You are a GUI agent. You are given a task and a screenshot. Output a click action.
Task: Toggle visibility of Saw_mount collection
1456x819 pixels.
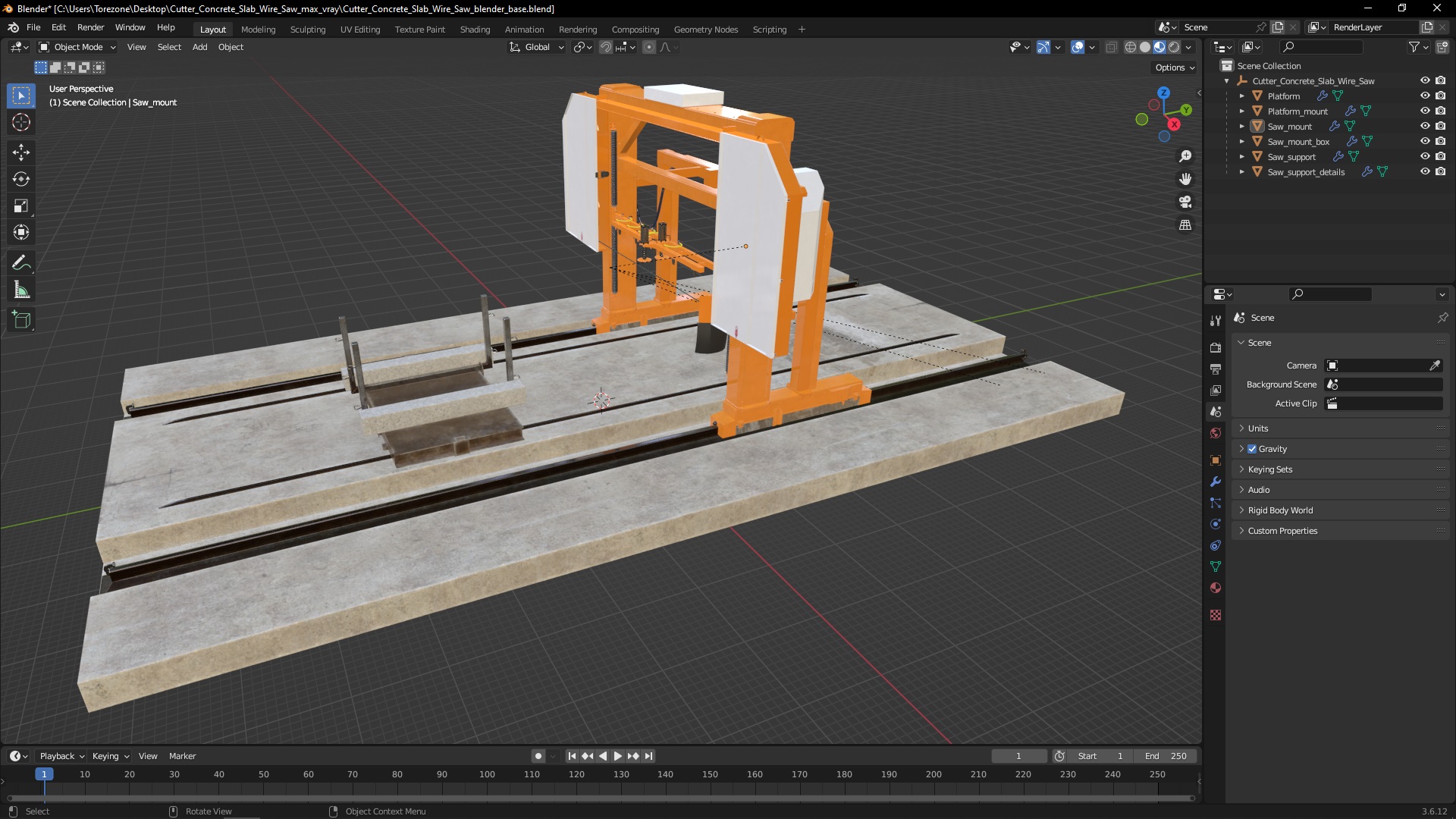coord(1424,126)
